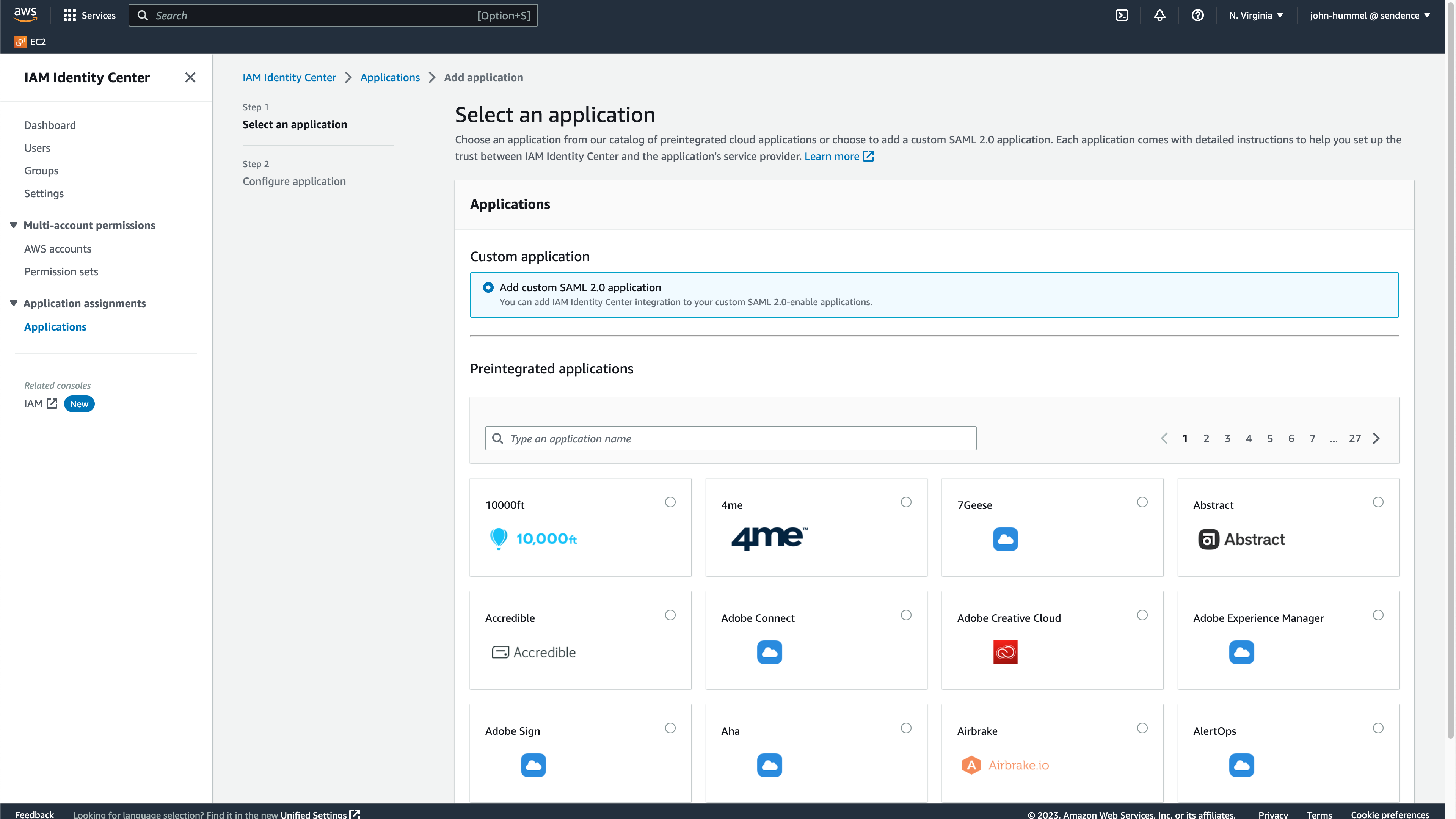Go to page 2 of preintegrated applications
This screenshot has width=1456, height=819.
tap(1206, 438)
